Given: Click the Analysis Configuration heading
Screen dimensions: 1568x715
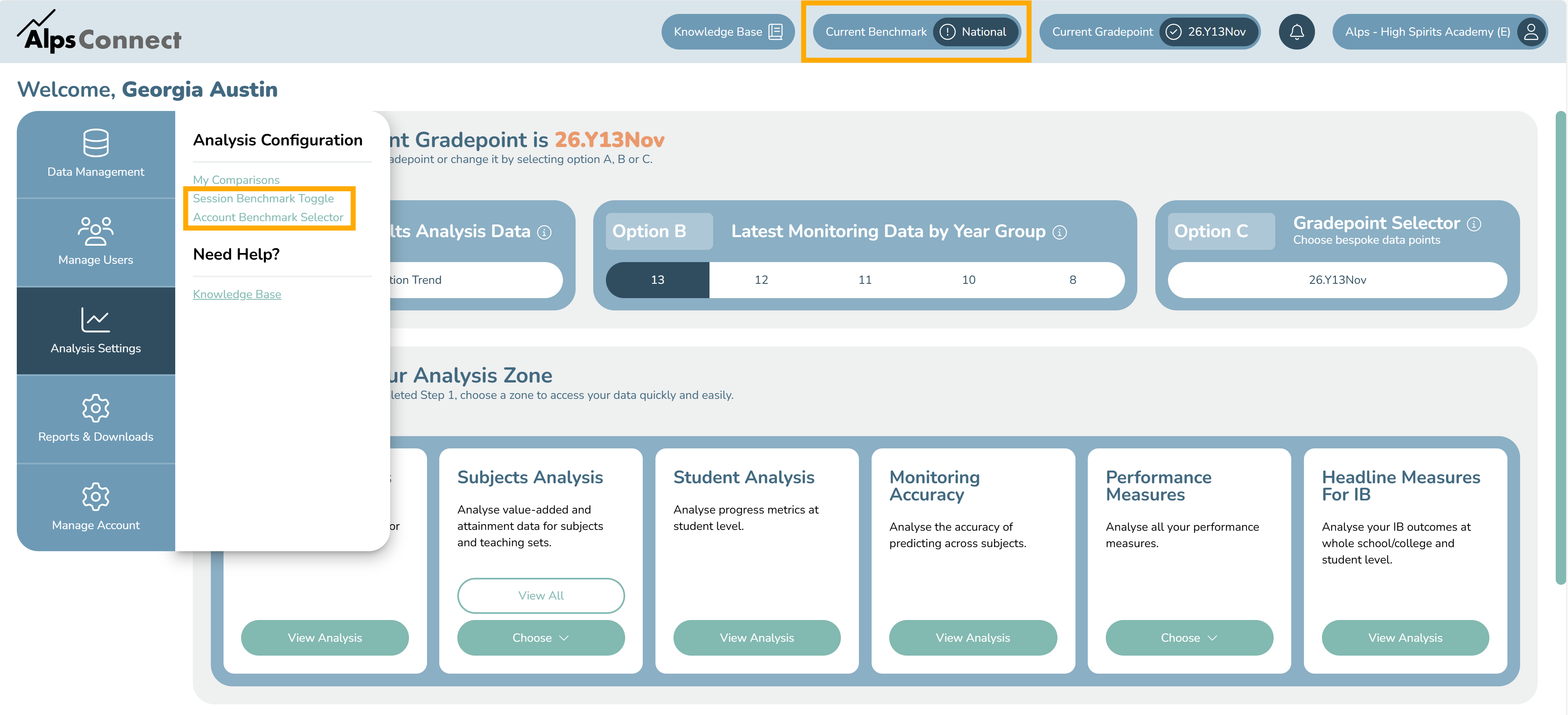Looking at the screenshot, I should [278, 140].
